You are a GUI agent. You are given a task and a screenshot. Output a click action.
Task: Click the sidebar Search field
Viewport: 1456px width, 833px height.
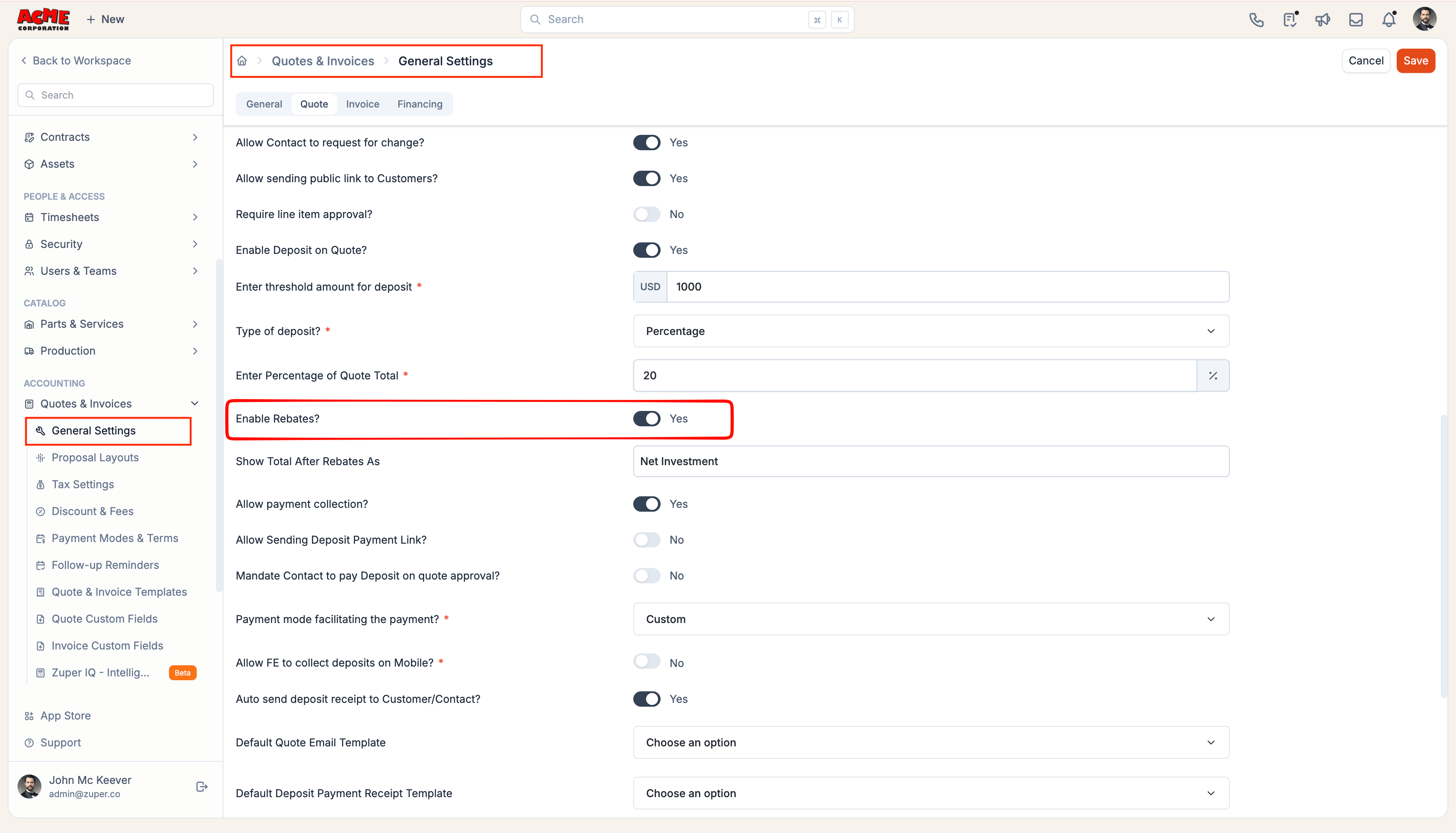[116, 95]
